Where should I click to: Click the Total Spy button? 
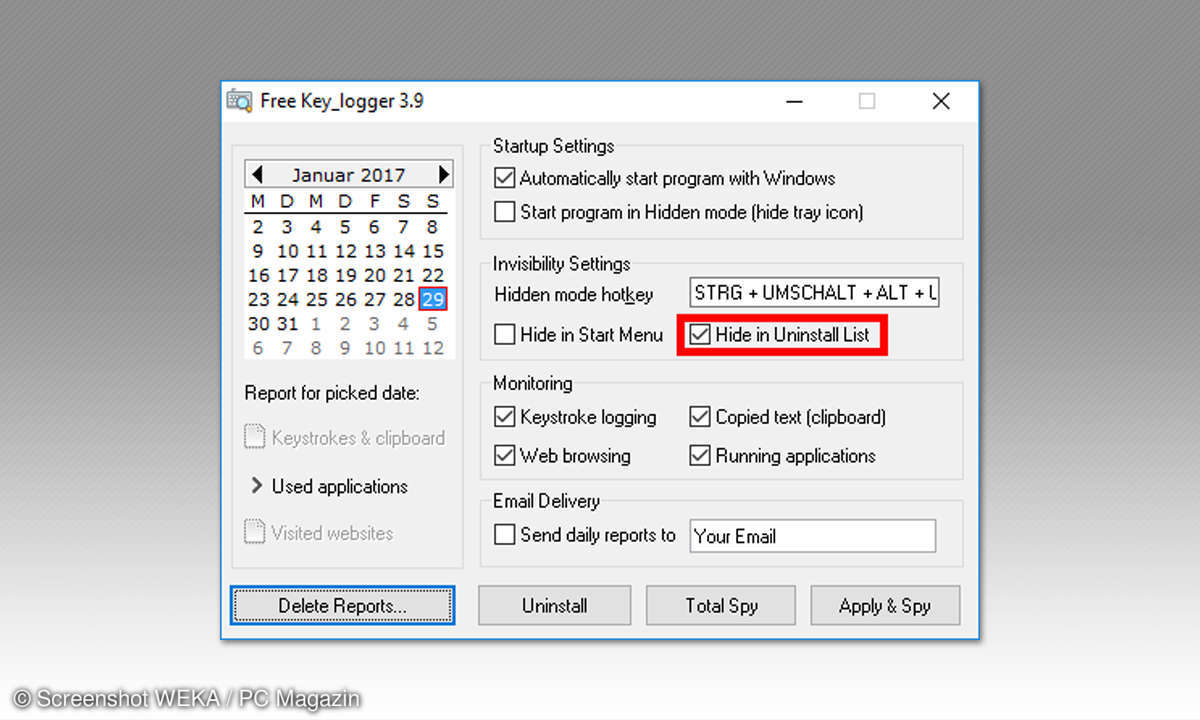pyautogui.click(x=721, y=605)
